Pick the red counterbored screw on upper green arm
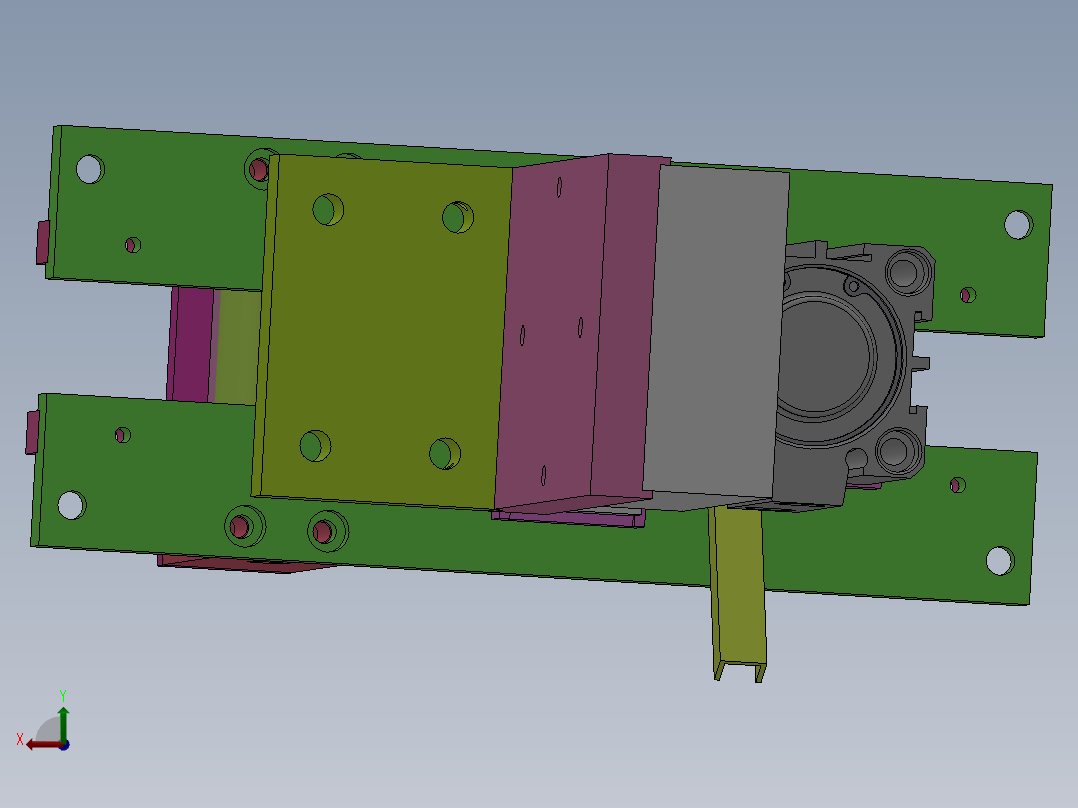The image size is (1078, 808). (259, 168)
